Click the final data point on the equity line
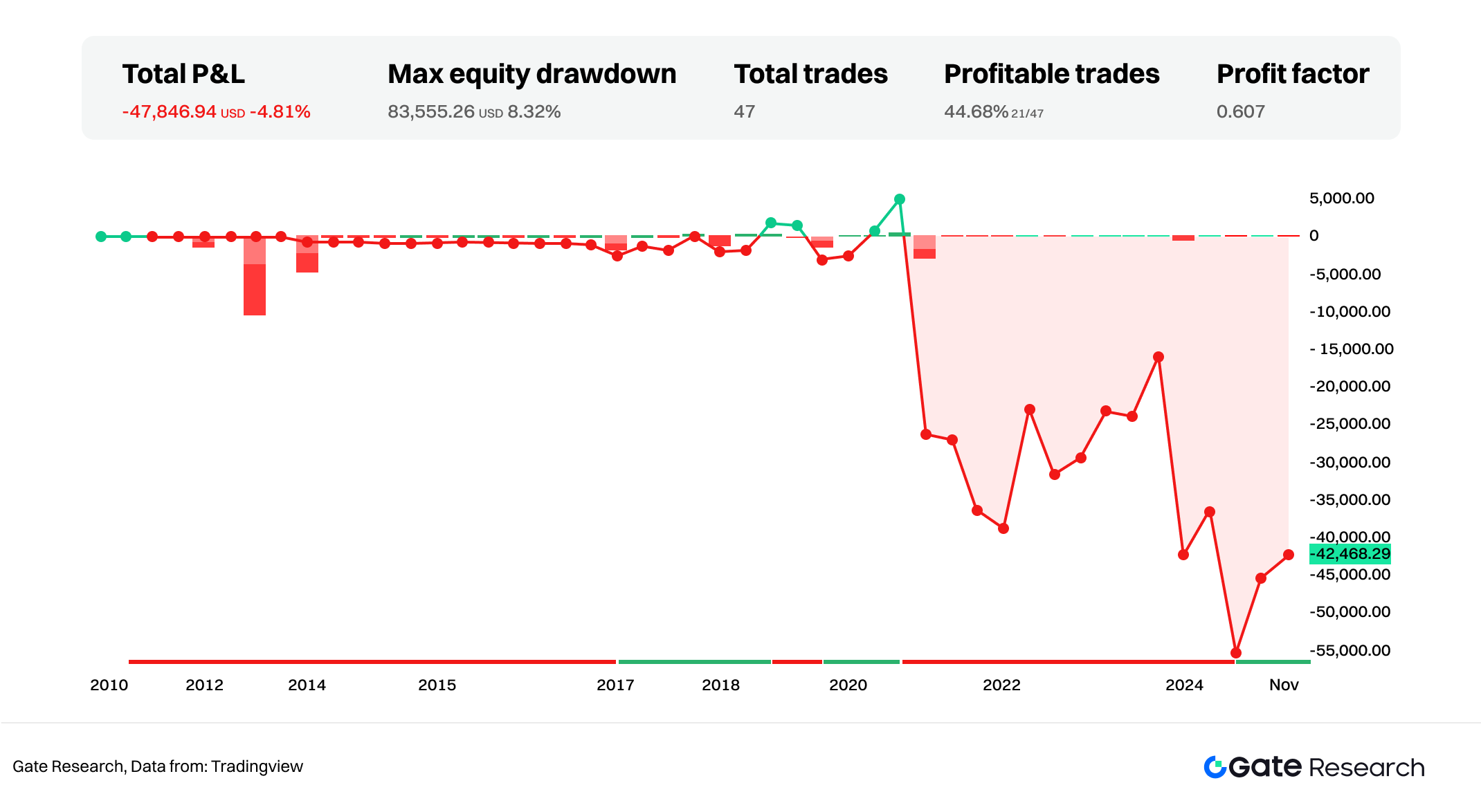This screenshot has width=1481, height=812. click(x=1289, y=555)
